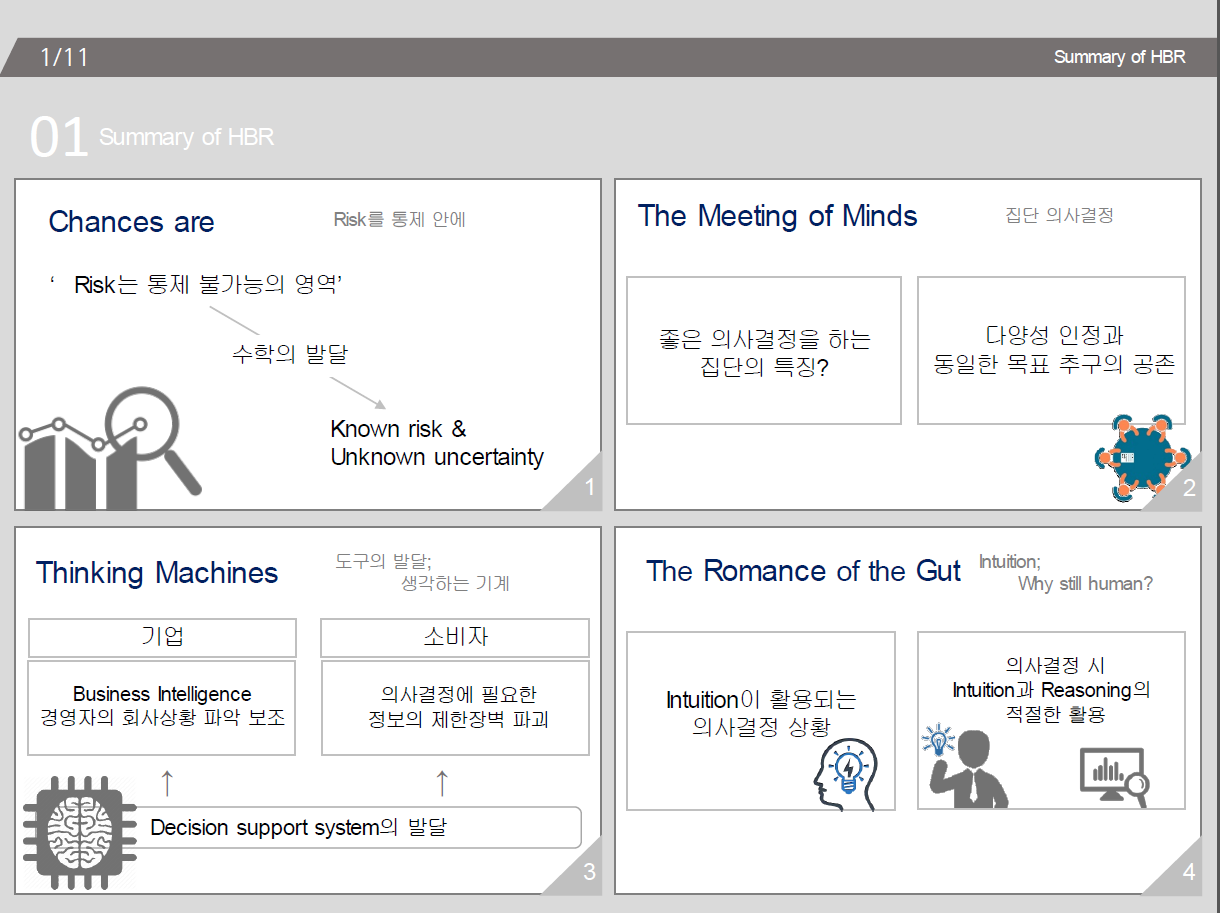Click 'The Meeting of Minds' title
This screenshot has height=913, width=1220.
point(777,216)
